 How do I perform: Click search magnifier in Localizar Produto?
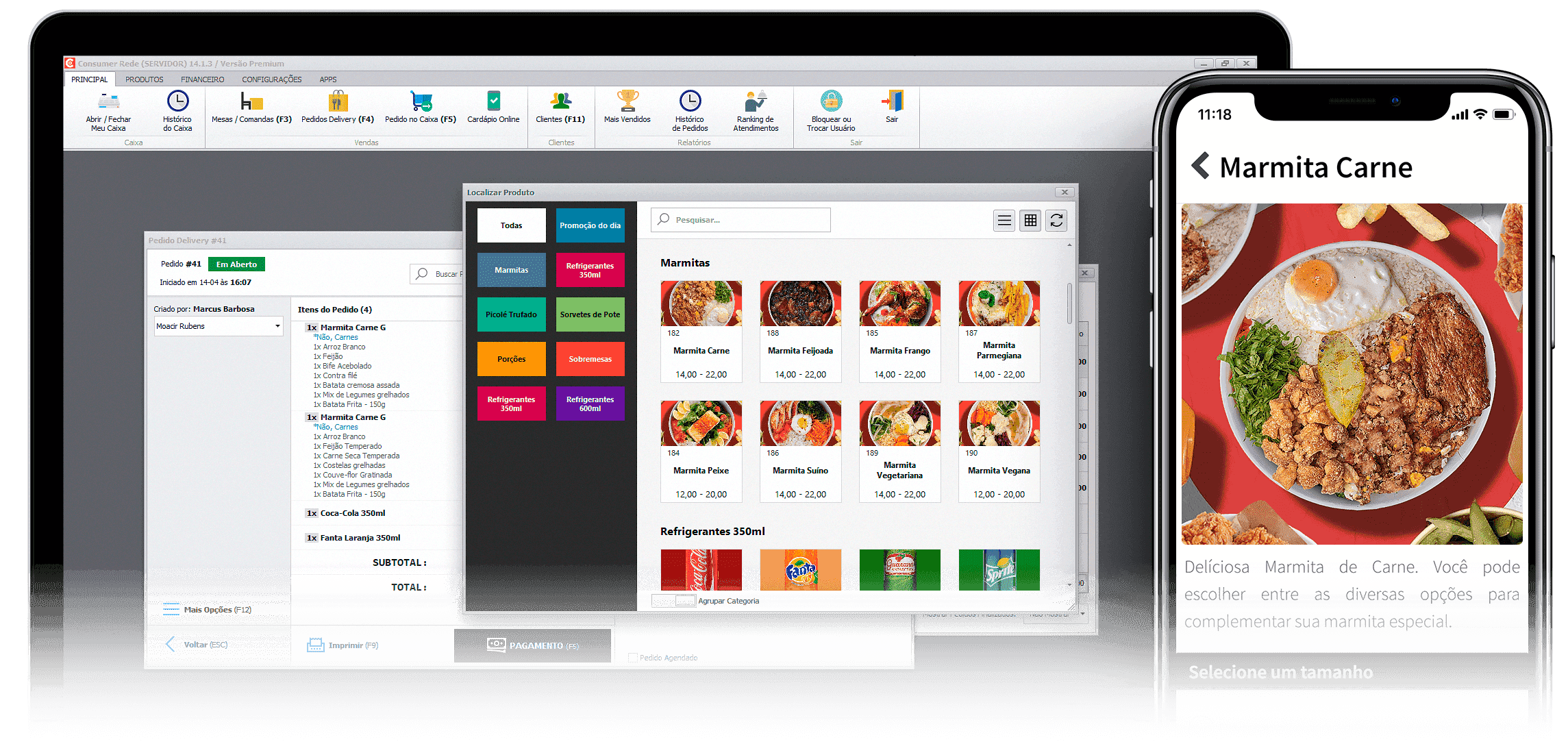pyautogui.click(x=663, y=219)
